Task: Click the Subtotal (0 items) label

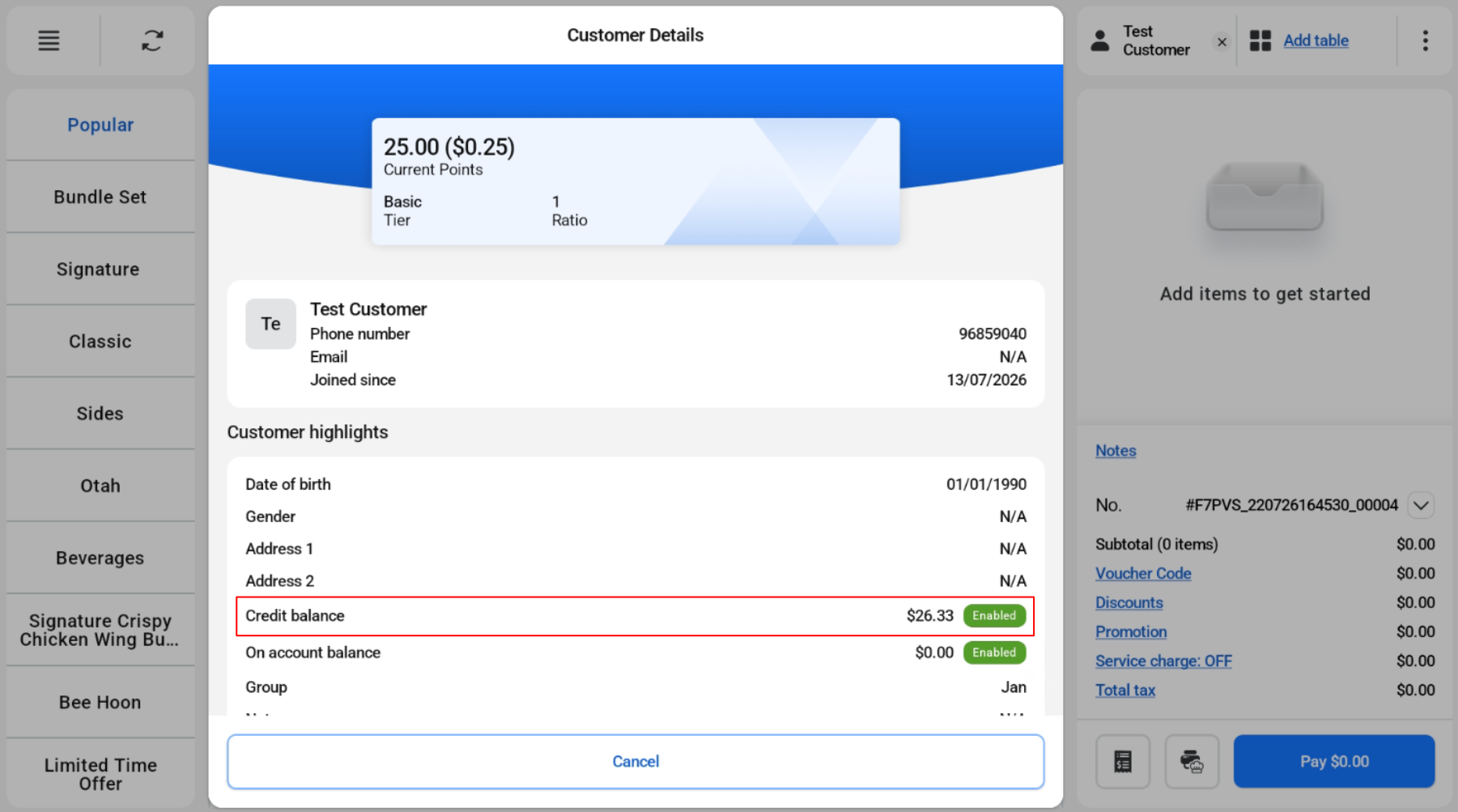Action: coord(1157,544)
